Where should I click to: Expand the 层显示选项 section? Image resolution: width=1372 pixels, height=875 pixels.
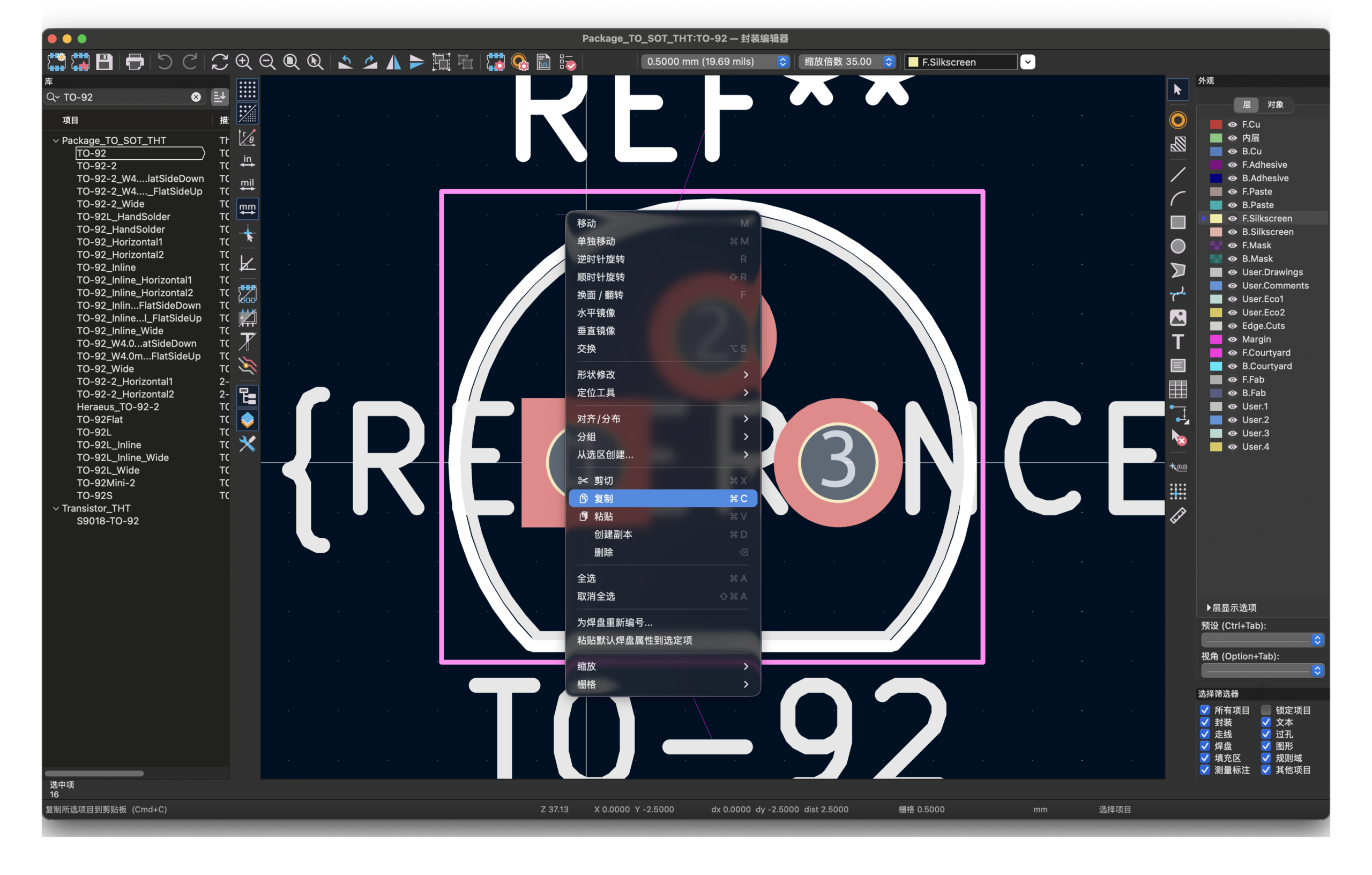click(1209, 607)
